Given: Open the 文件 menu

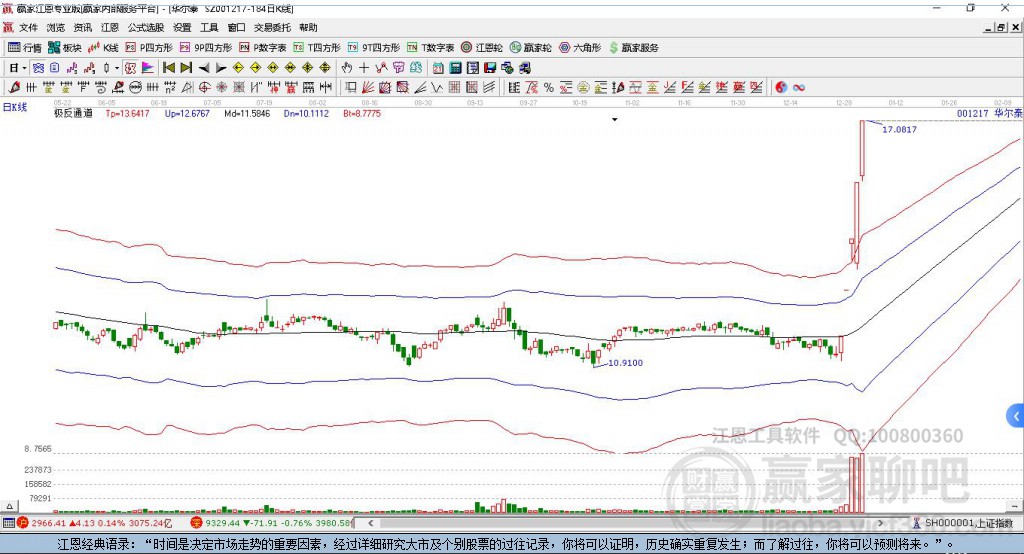Looking at the screenshot, I should click(28, 27).
